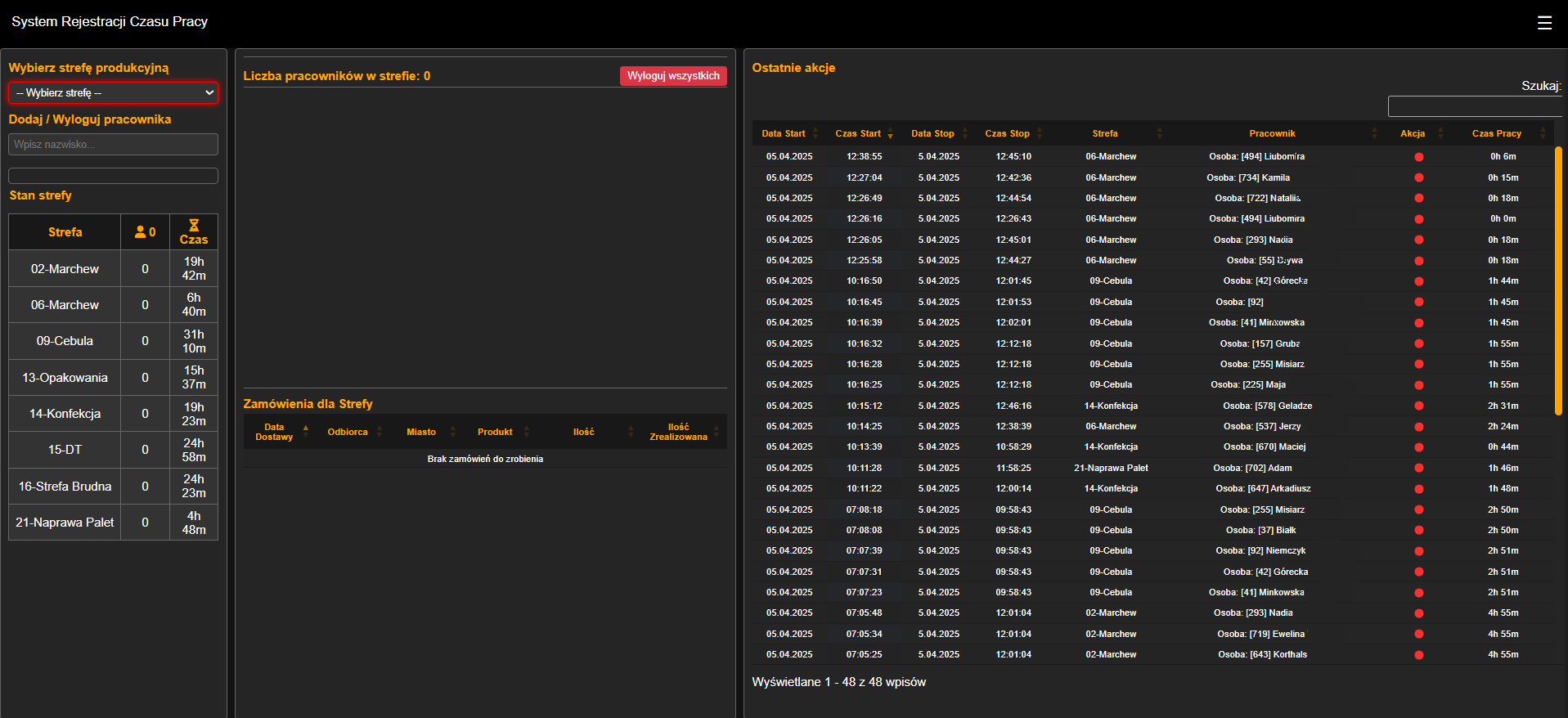
Task: Click the person count icon in header
Action: tap(141, 232)
